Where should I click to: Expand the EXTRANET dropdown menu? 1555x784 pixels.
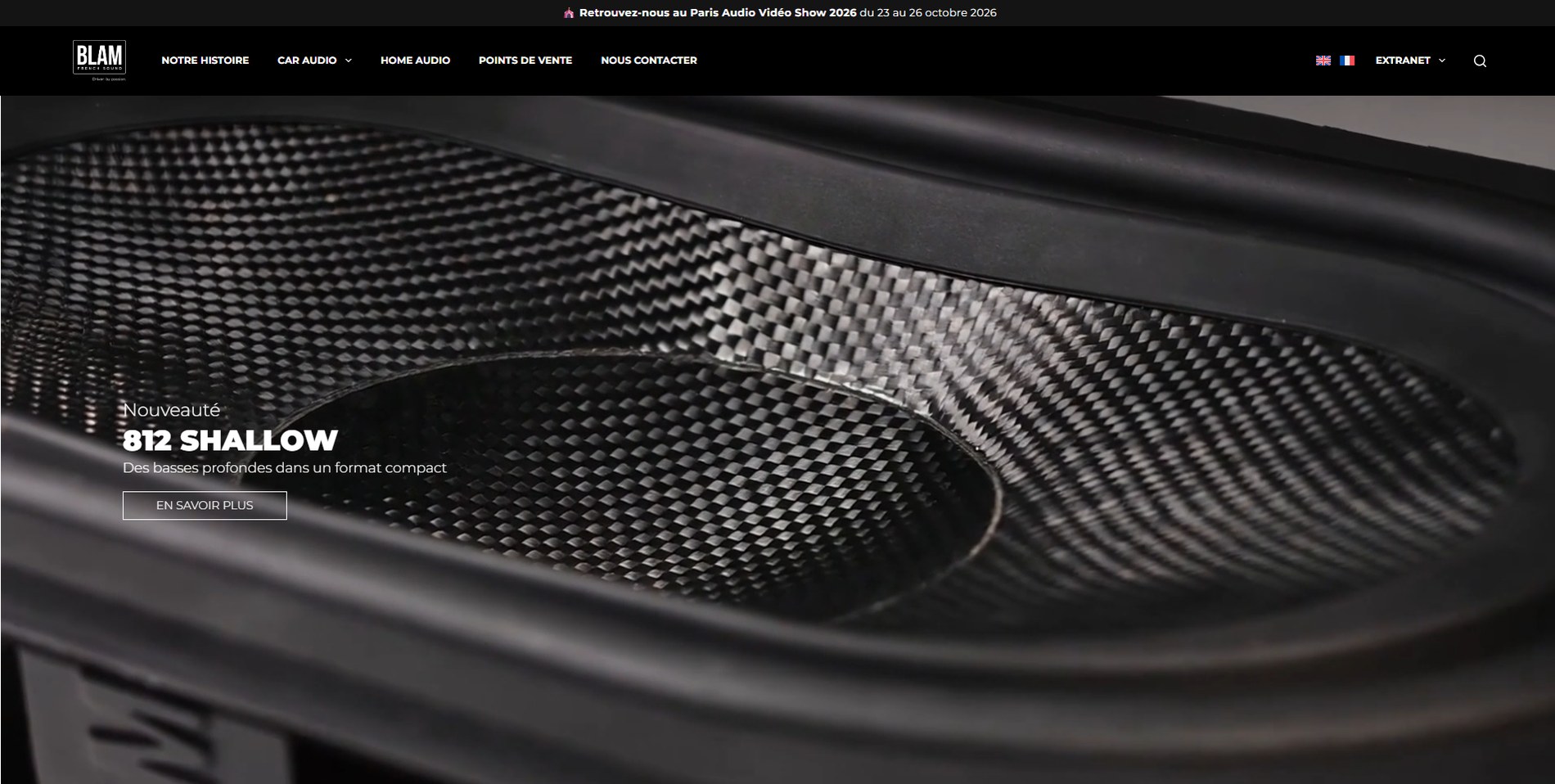tap(1410, 61)
